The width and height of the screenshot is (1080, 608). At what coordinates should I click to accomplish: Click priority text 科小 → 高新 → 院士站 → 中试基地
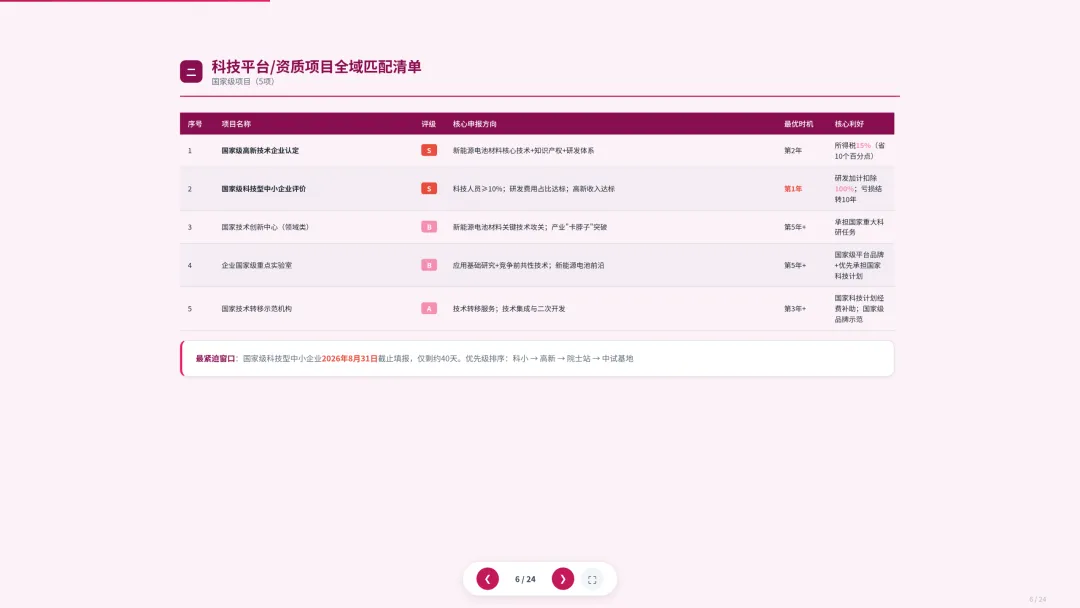572,359
